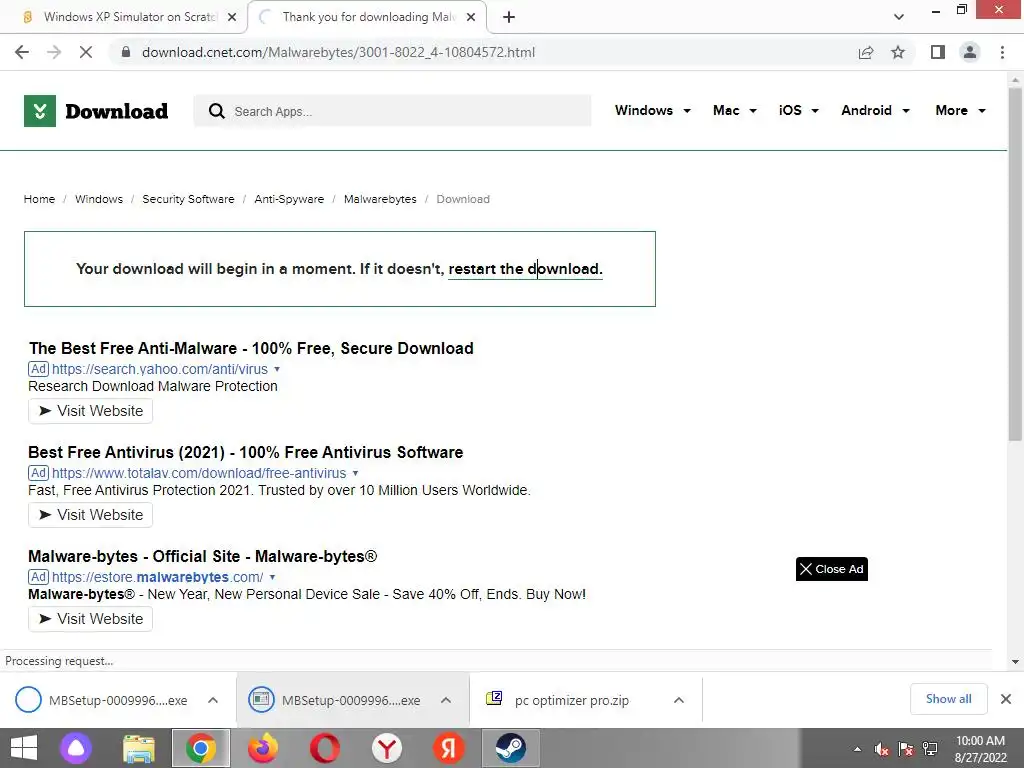Open Malware-bytes Official Site ad title

(202, 556)
